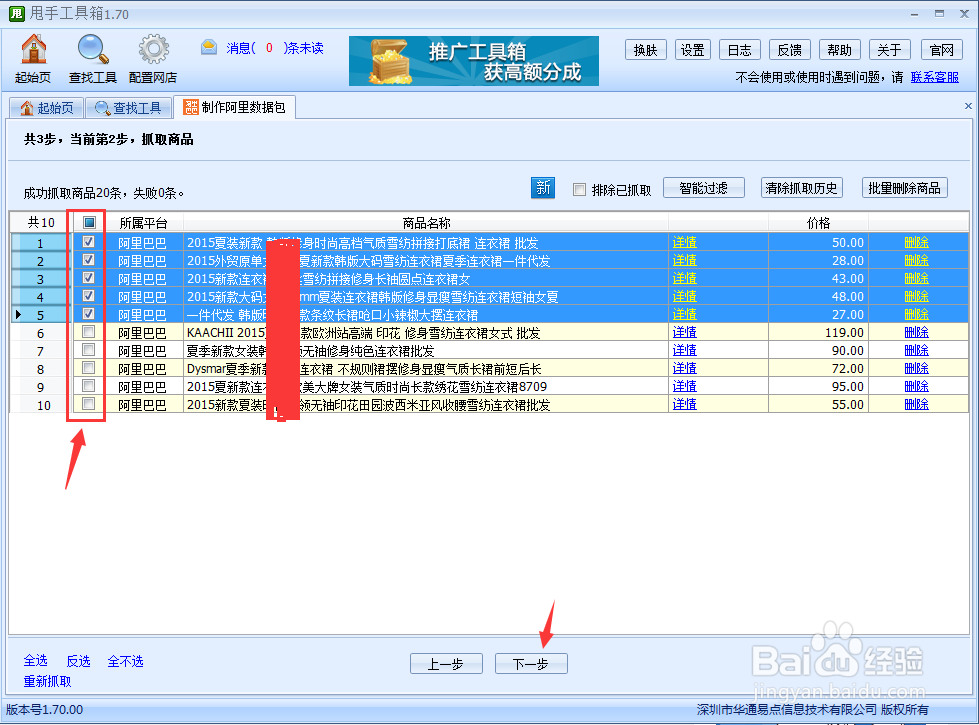Click 删除 on the last product row
Screen dimensions: 979x725
click(916, 403)
